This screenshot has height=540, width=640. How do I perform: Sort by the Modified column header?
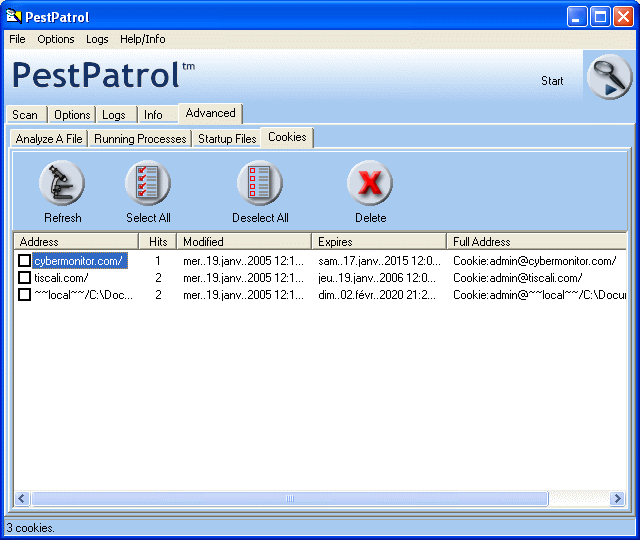[x=244, y=242]
